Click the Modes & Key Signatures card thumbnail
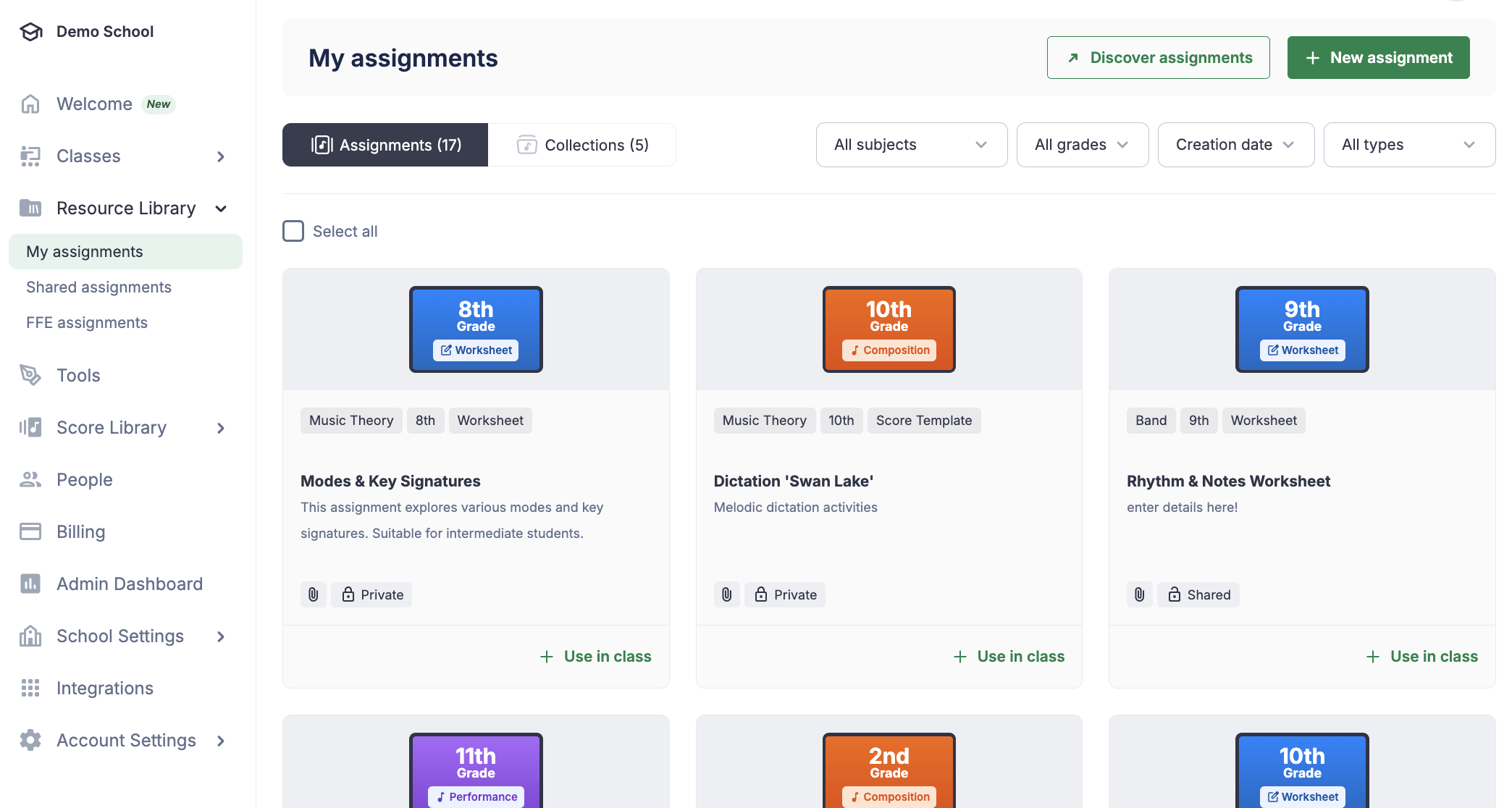1512x808 pixels. tap(476, 328)
